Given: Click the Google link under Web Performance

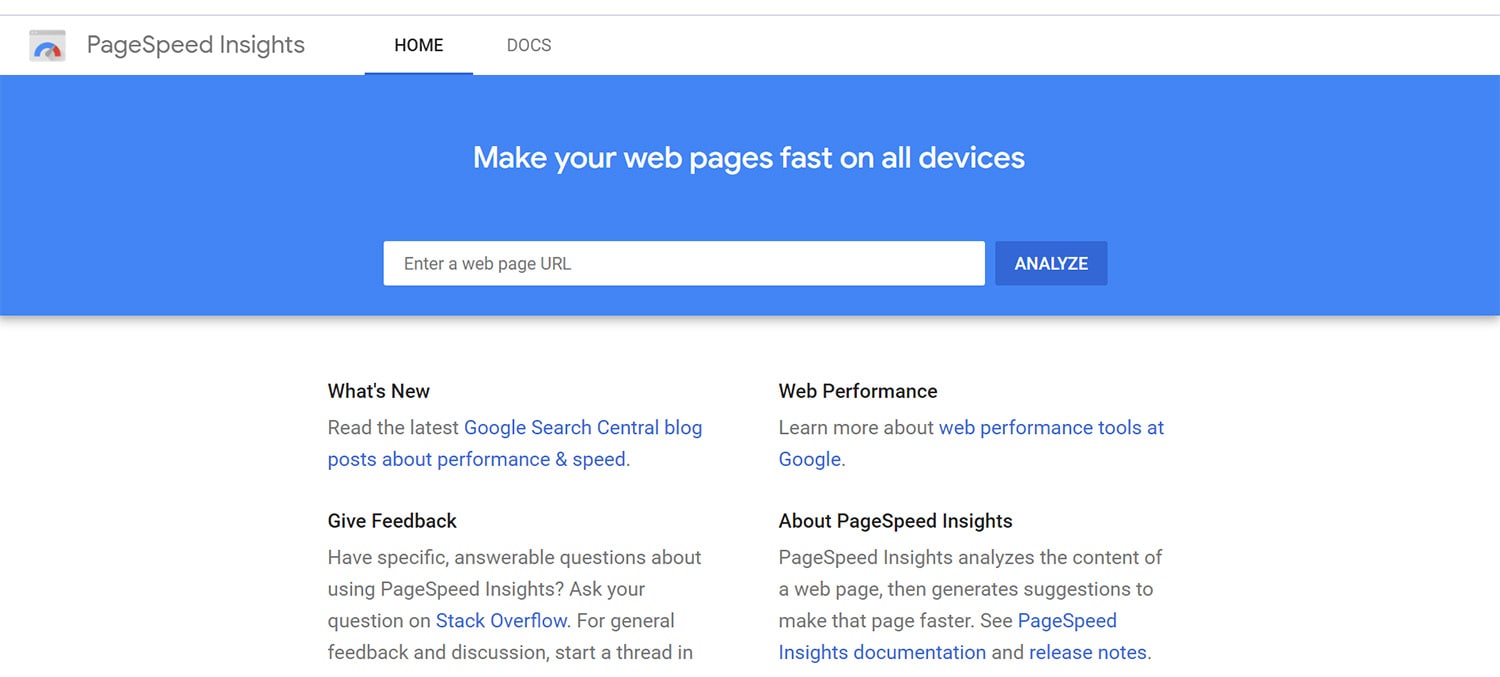Looking at the screenshot, I should [x=809, y=460].
